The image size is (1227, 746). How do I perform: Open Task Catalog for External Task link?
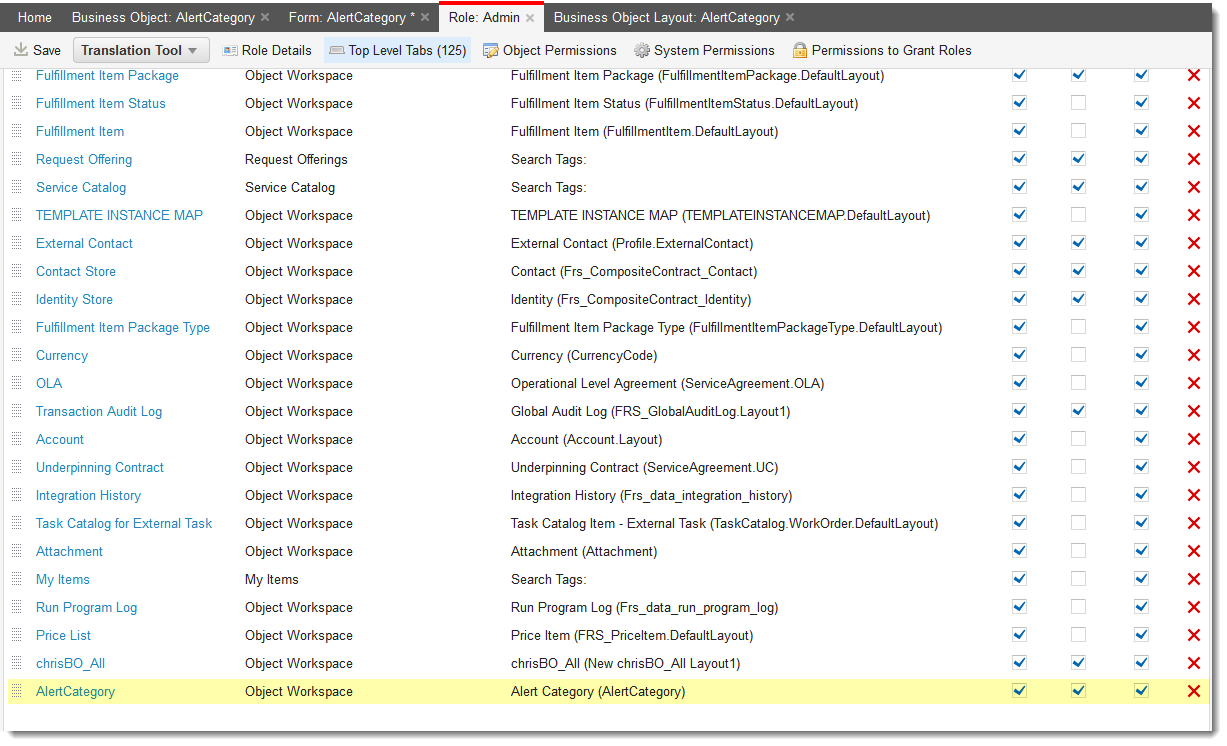124,523
